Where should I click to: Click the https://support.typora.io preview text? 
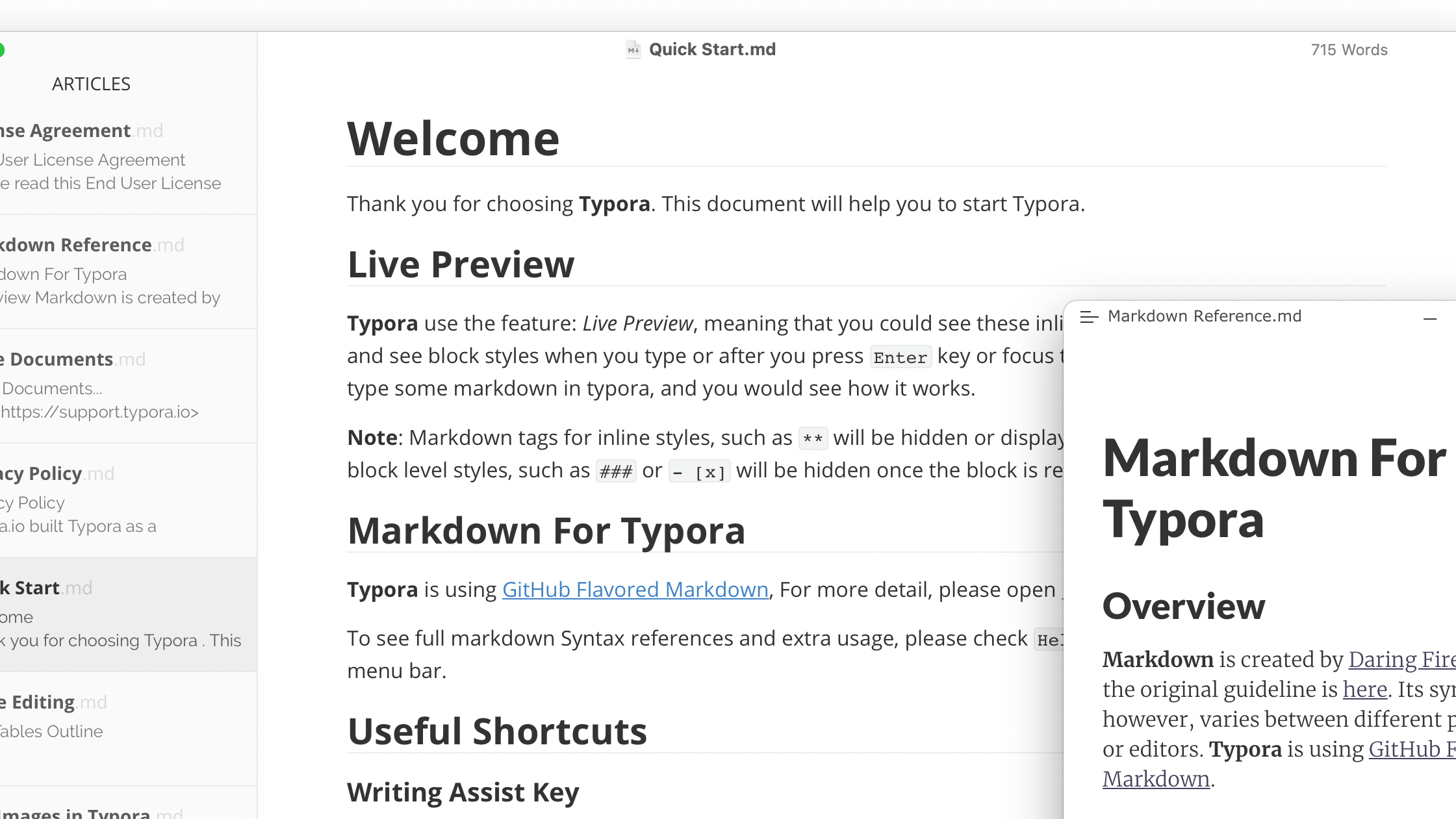[x=99, y=412]
